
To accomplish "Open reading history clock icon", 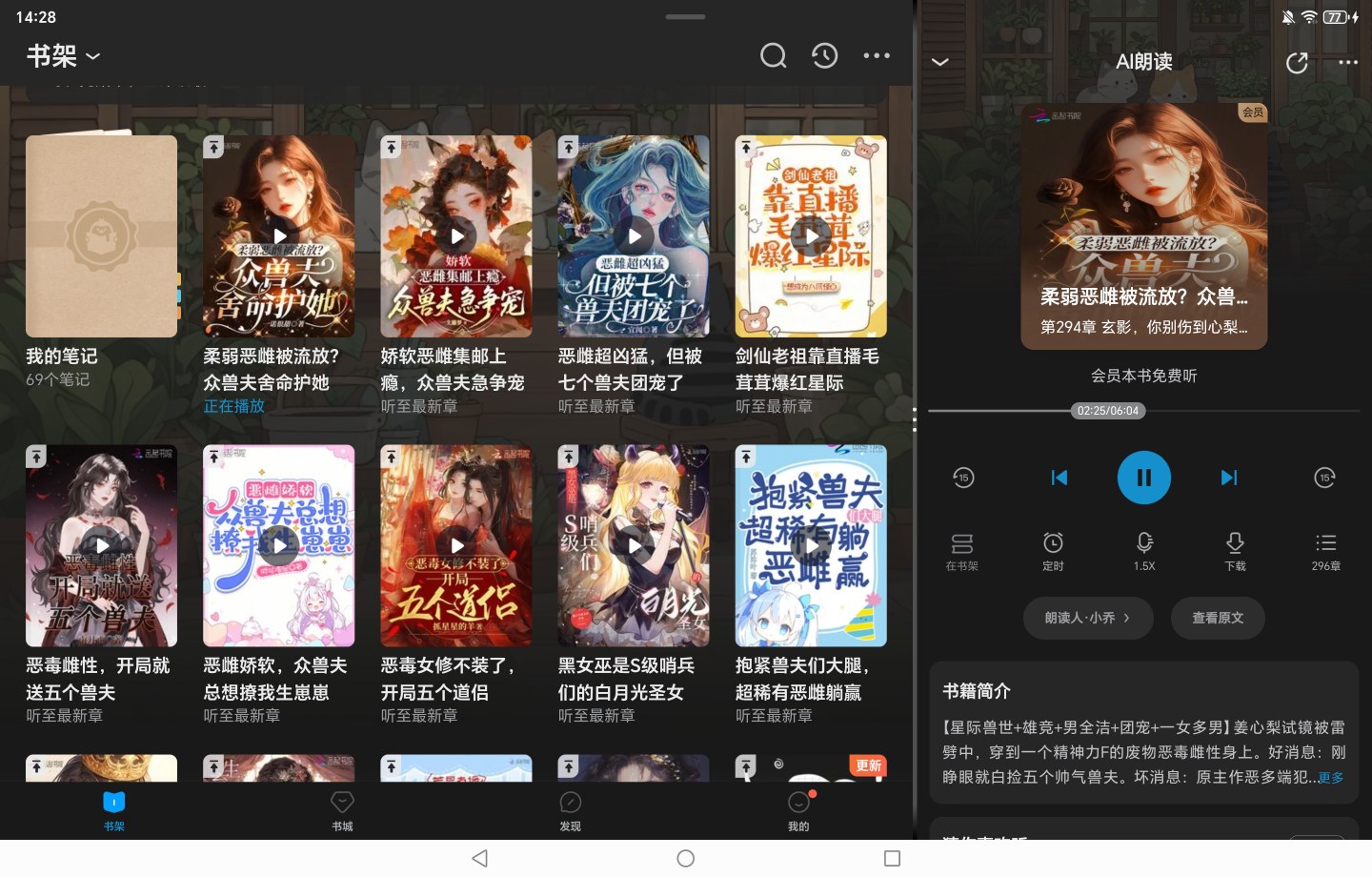I will (x=824, y=56).
